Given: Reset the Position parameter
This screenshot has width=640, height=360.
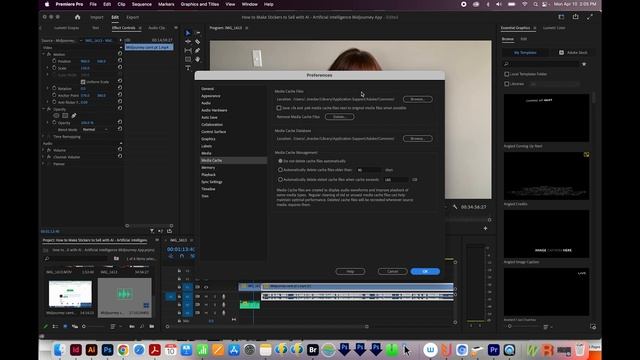Looking at the screenshot, I should [120, 60].
